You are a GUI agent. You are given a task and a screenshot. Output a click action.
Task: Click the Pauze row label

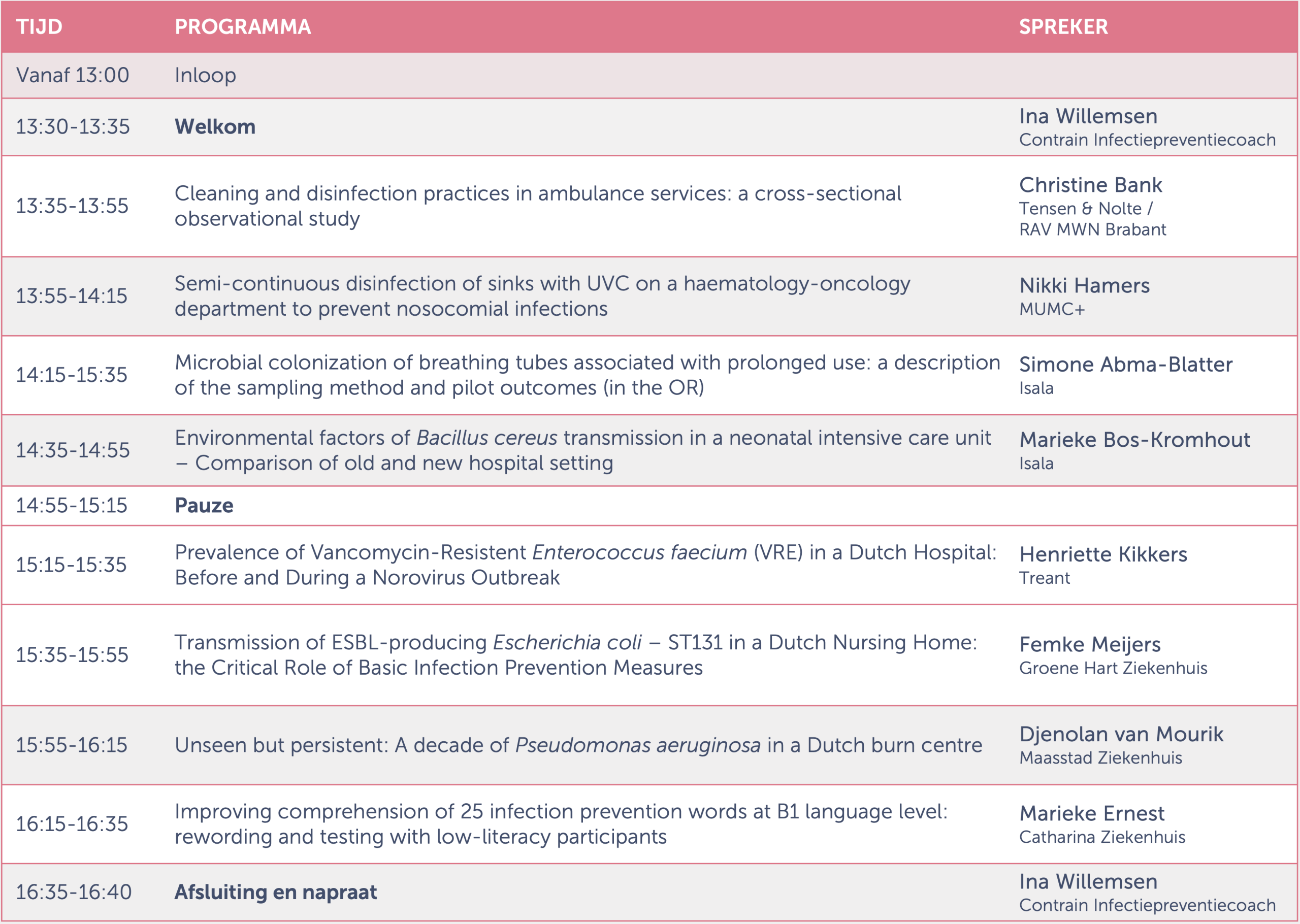(x=204, y=505)
